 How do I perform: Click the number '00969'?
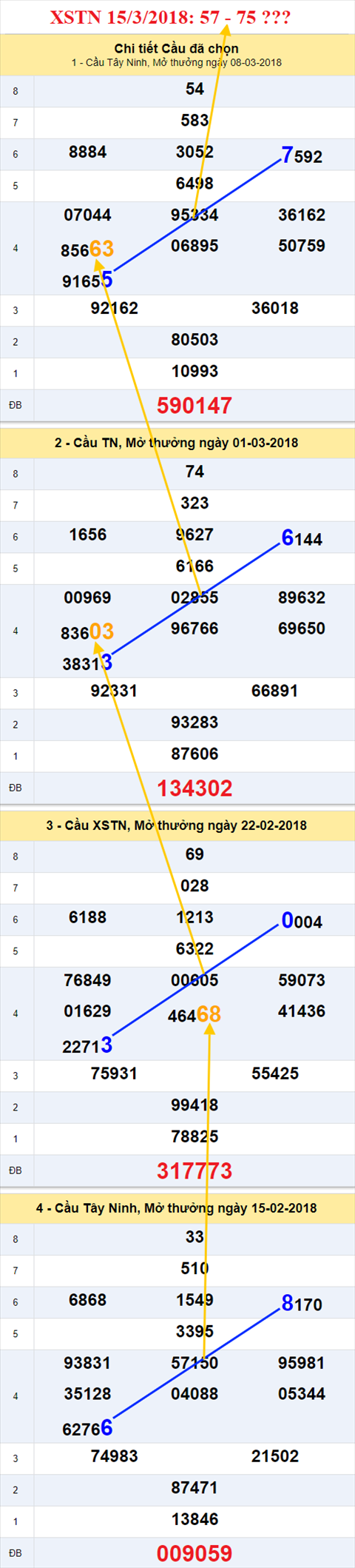point(88,597)
